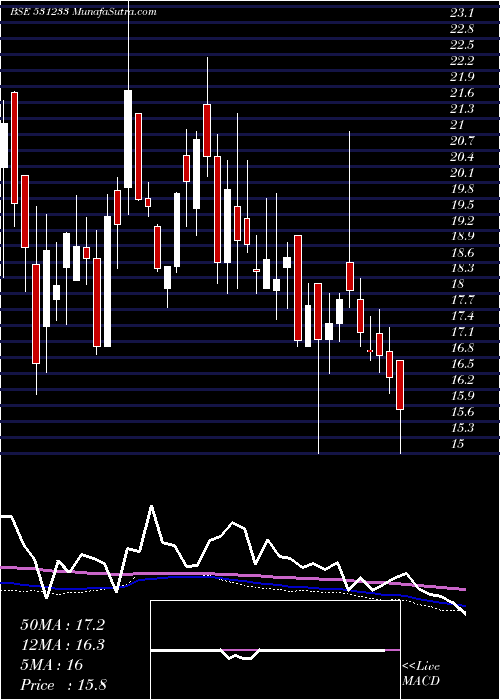Select the 21.6 price axis value
The image size is (500, 700).
(x=461, y=93)
